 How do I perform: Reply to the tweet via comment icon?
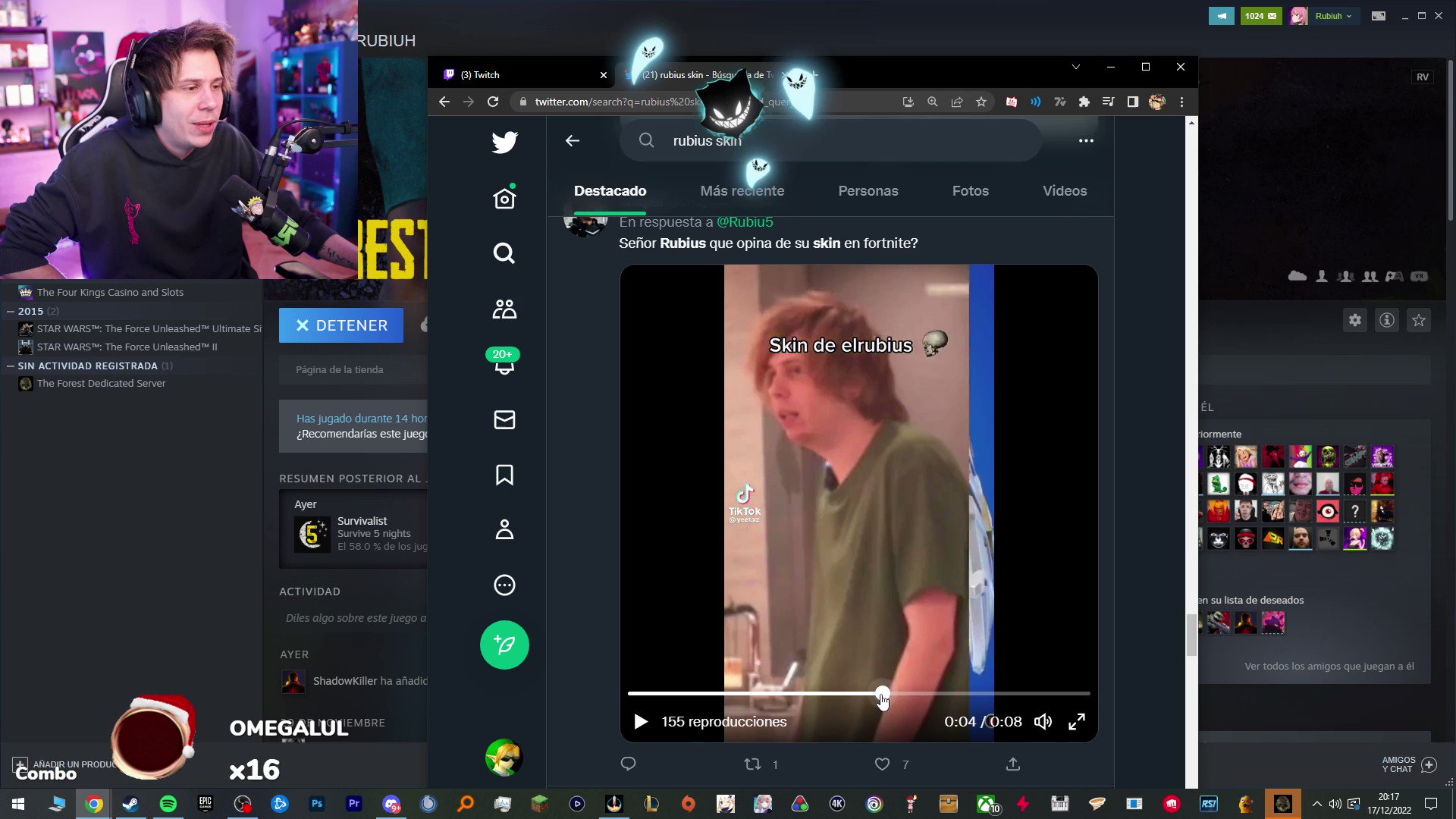tap(628, 764)
